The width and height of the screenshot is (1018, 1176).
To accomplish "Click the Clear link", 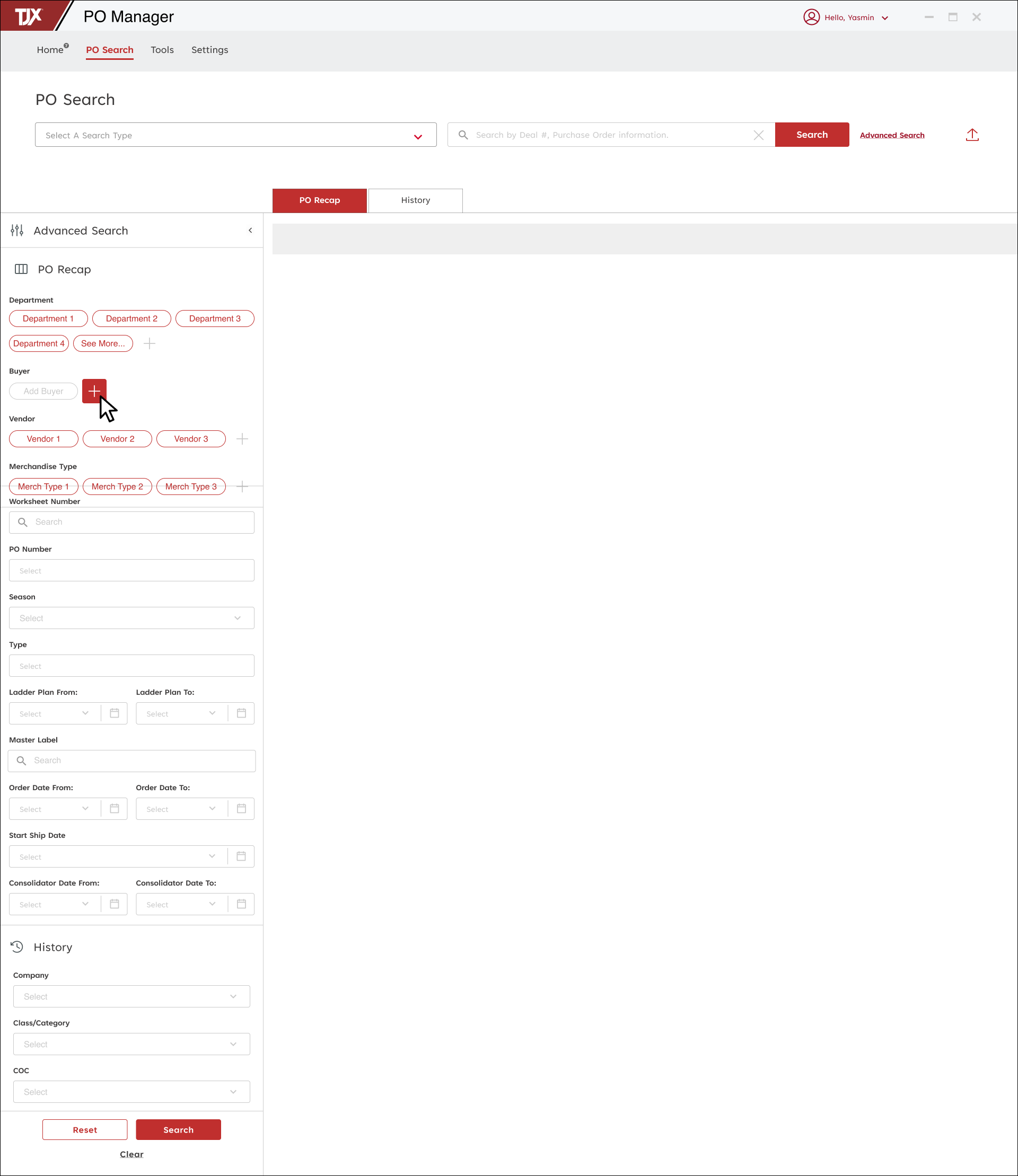I will [x=132, y=1154].
